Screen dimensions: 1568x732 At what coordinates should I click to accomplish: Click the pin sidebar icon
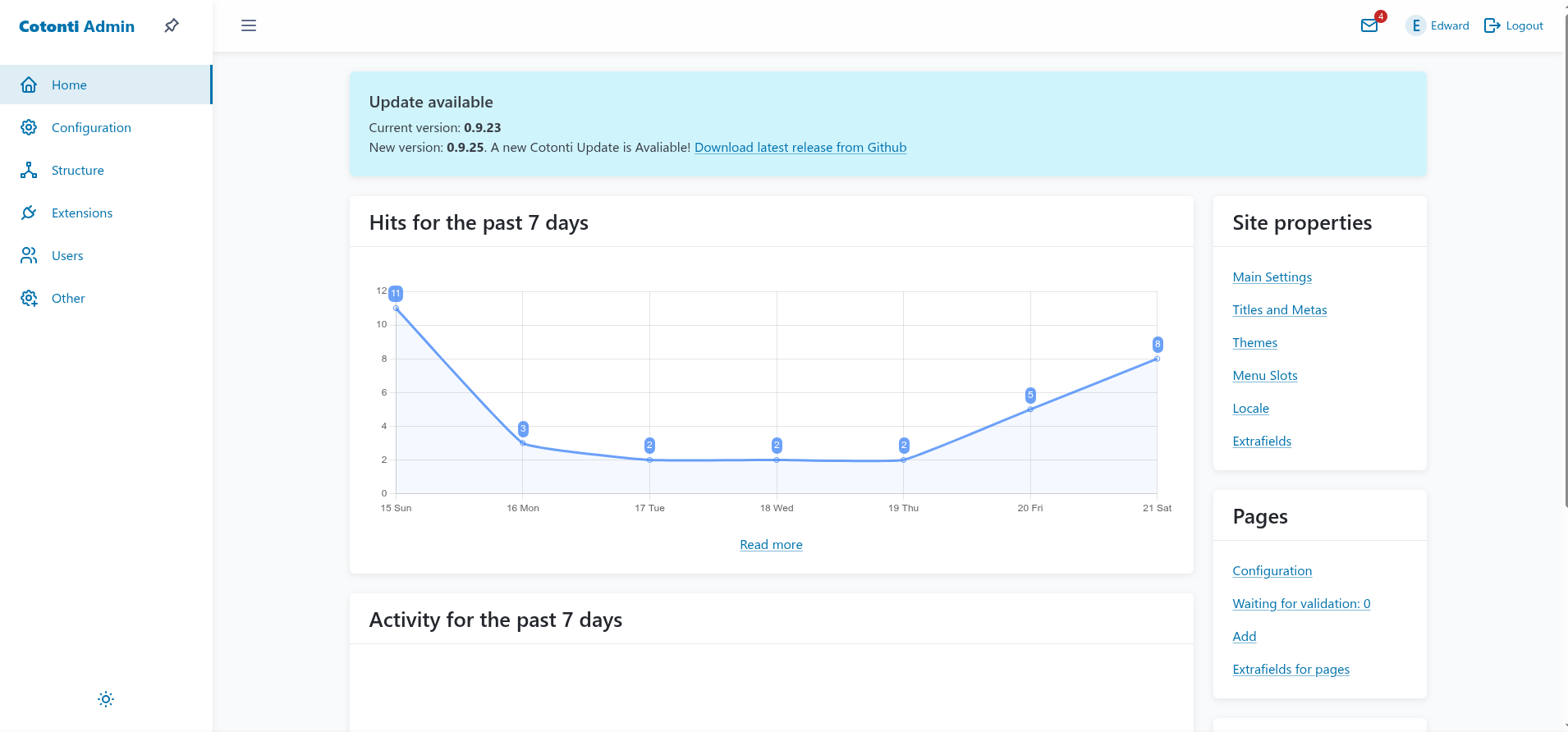172,25
